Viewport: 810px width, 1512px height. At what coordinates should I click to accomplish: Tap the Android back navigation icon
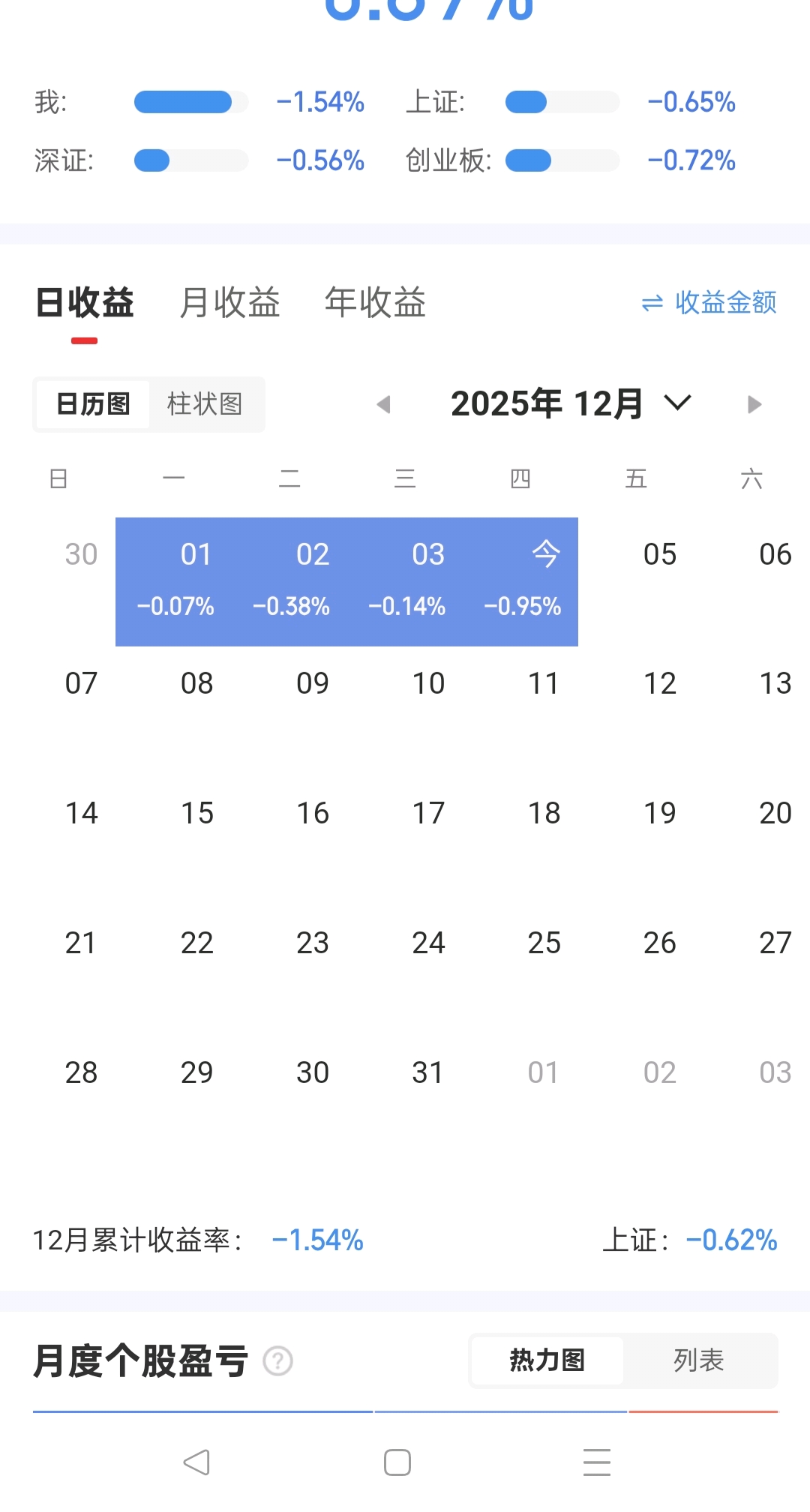pyautogui.click(x=197, y=1462)
